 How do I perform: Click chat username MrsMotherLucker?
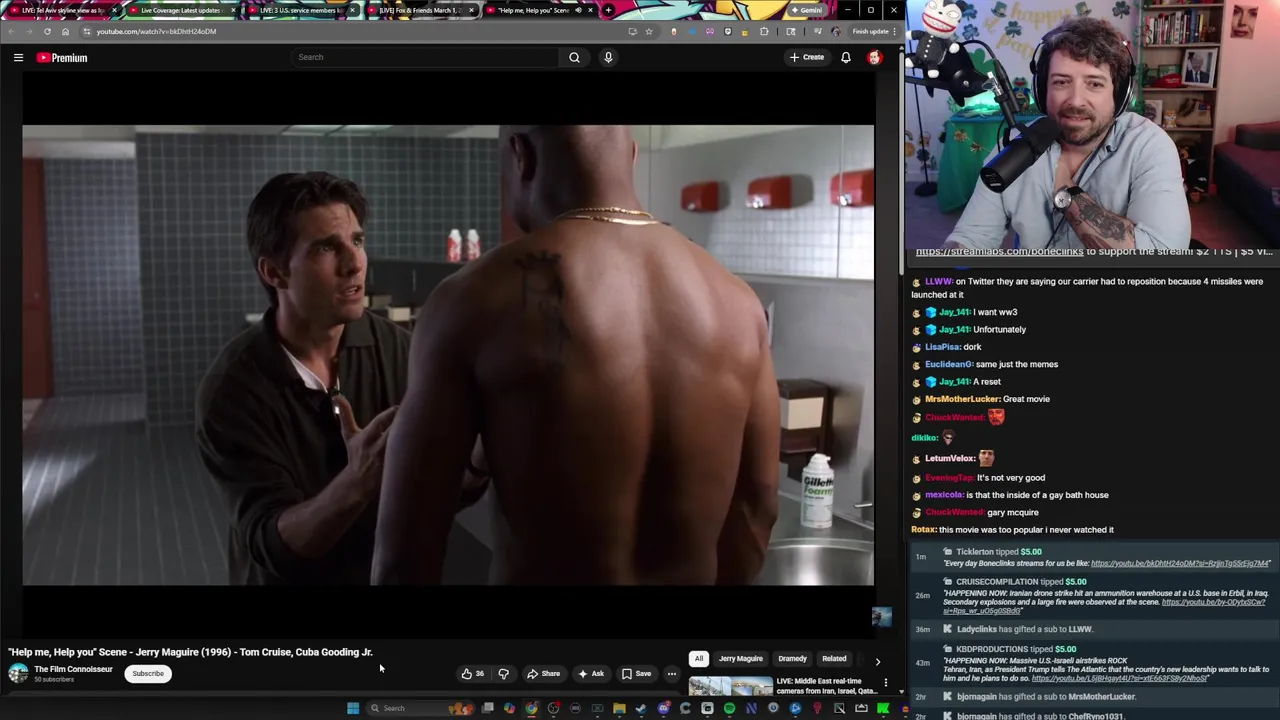962,399
